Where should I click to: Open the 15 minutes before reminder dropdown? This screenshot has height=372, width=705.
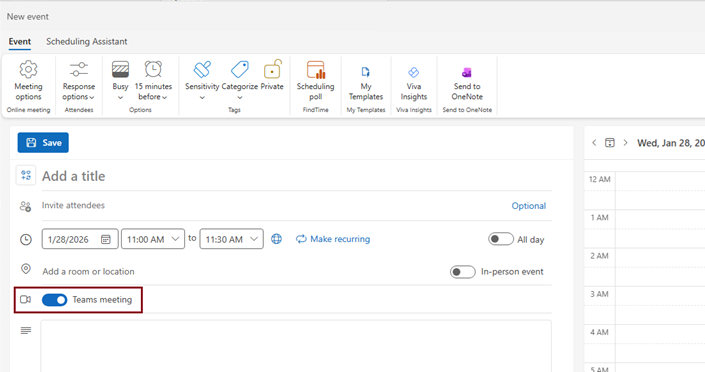[153, 82]
